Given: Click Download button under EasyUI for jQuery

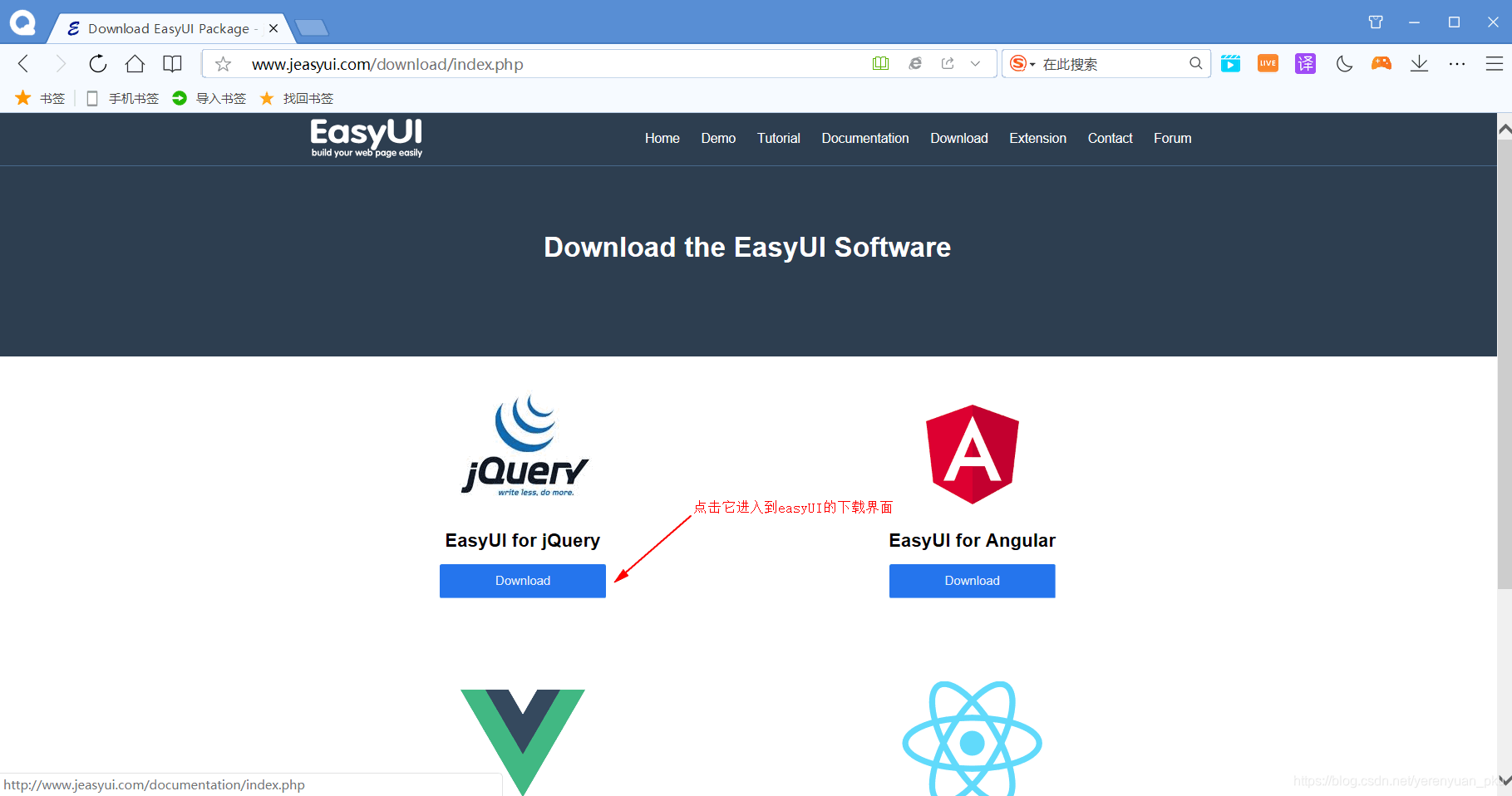Looking at the screenshot, I should click(523, 581).
